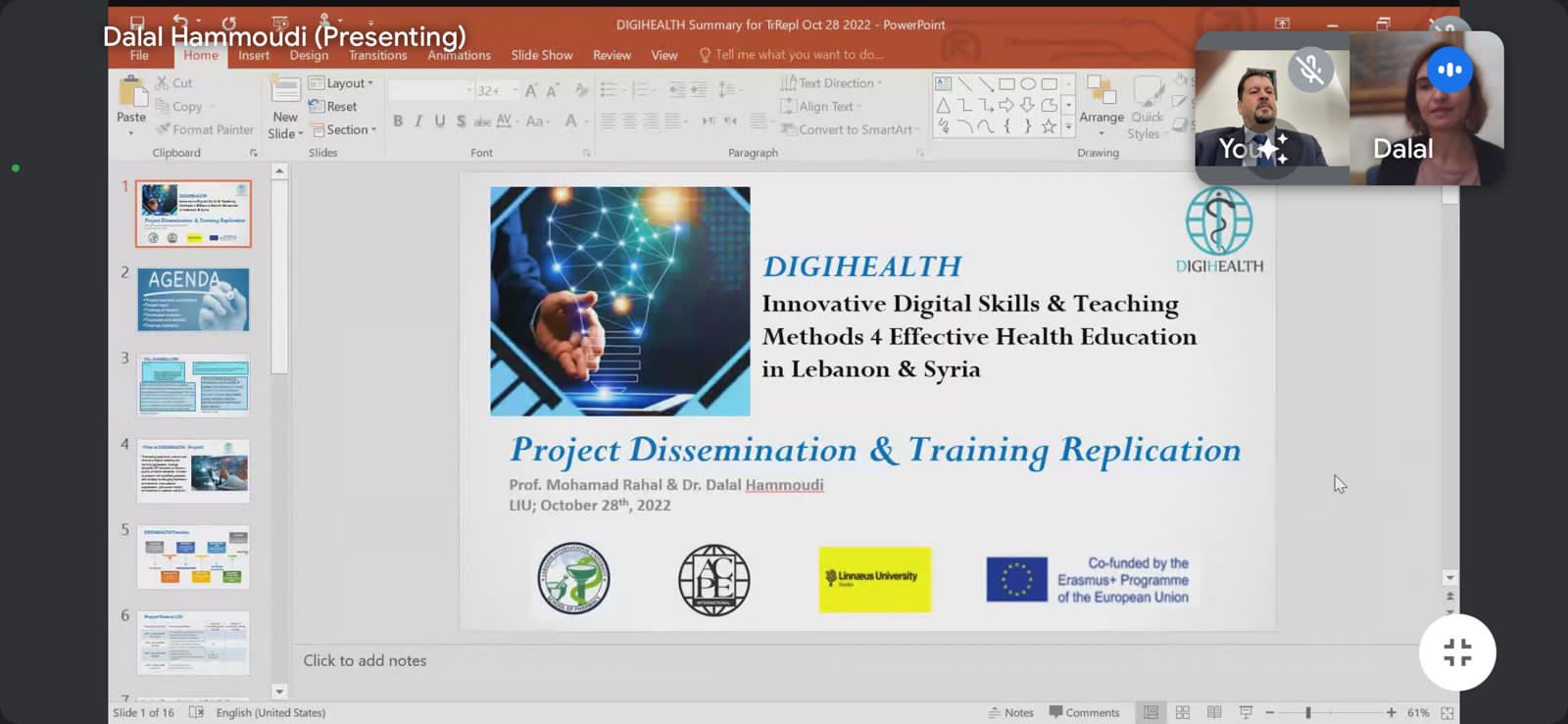Screen dimensions: 1568x724
Task: Click the zoom out minus button
Action: pos(1269,712)
